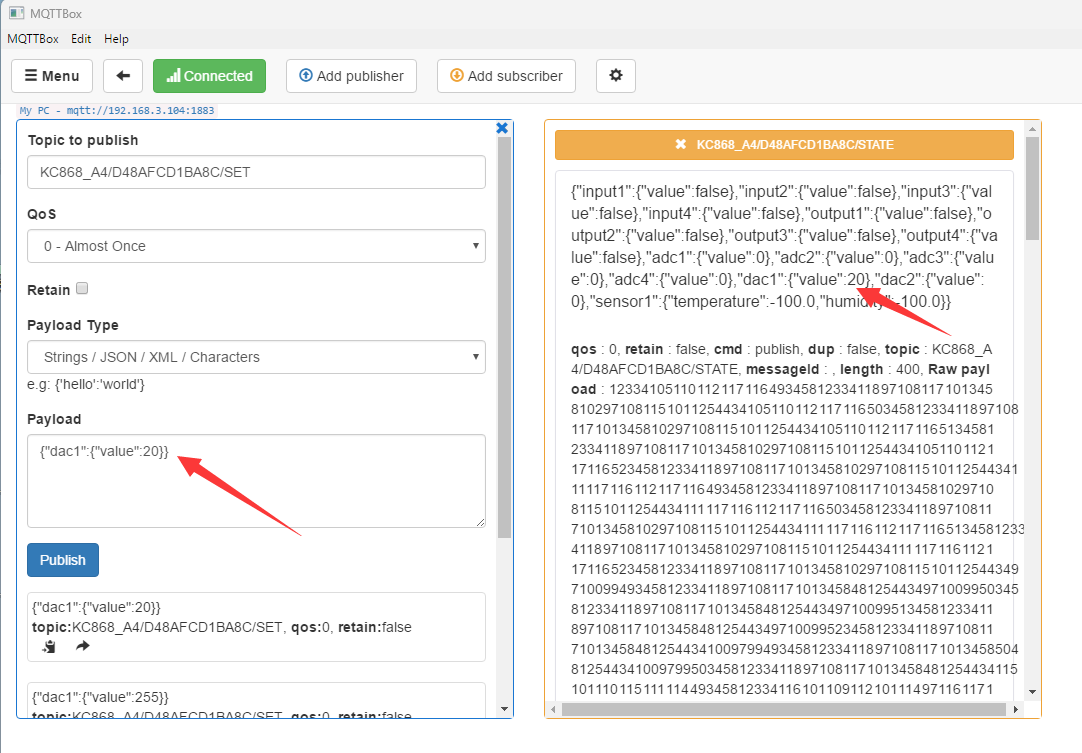Toggle the Retain checkbox

pyautogui.click(x=83, y=289)
